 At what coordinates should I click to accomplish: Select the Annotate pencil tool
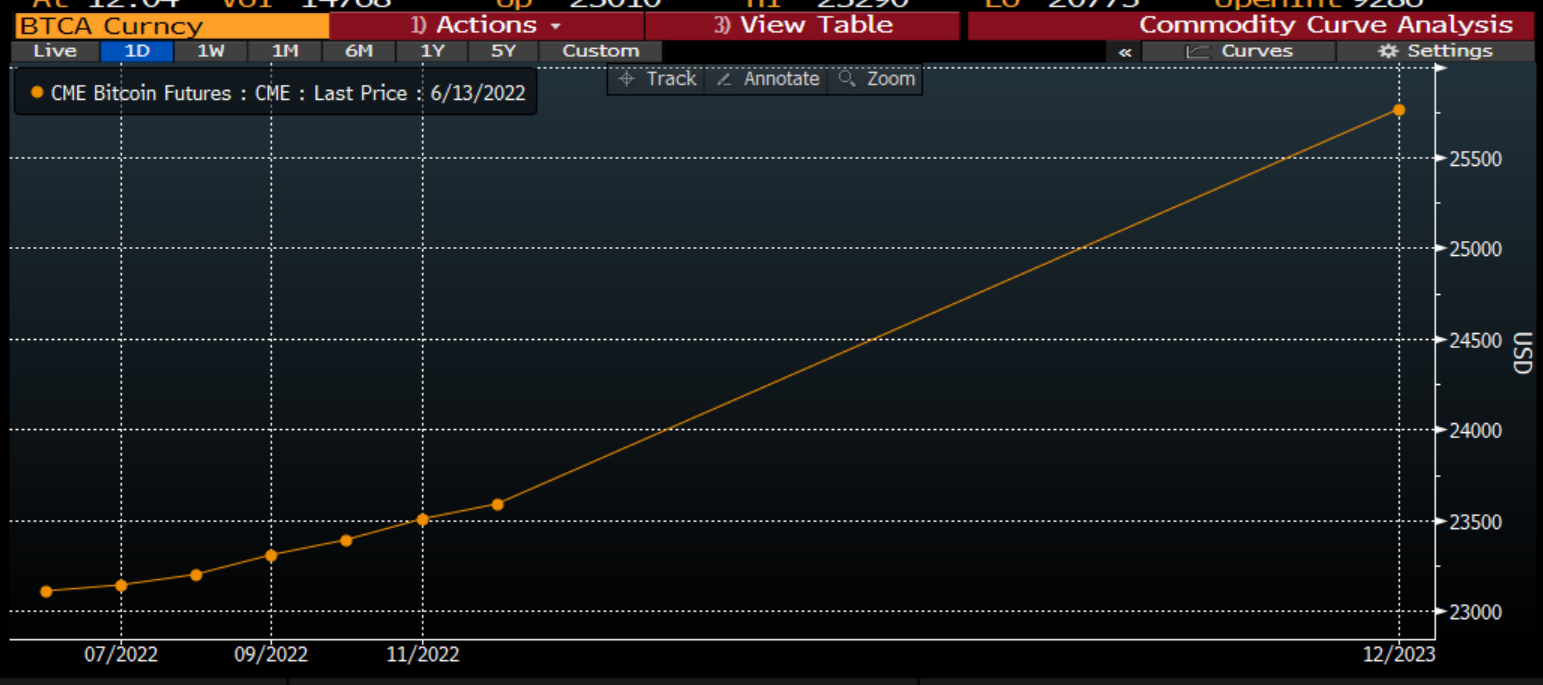(767, 79)
